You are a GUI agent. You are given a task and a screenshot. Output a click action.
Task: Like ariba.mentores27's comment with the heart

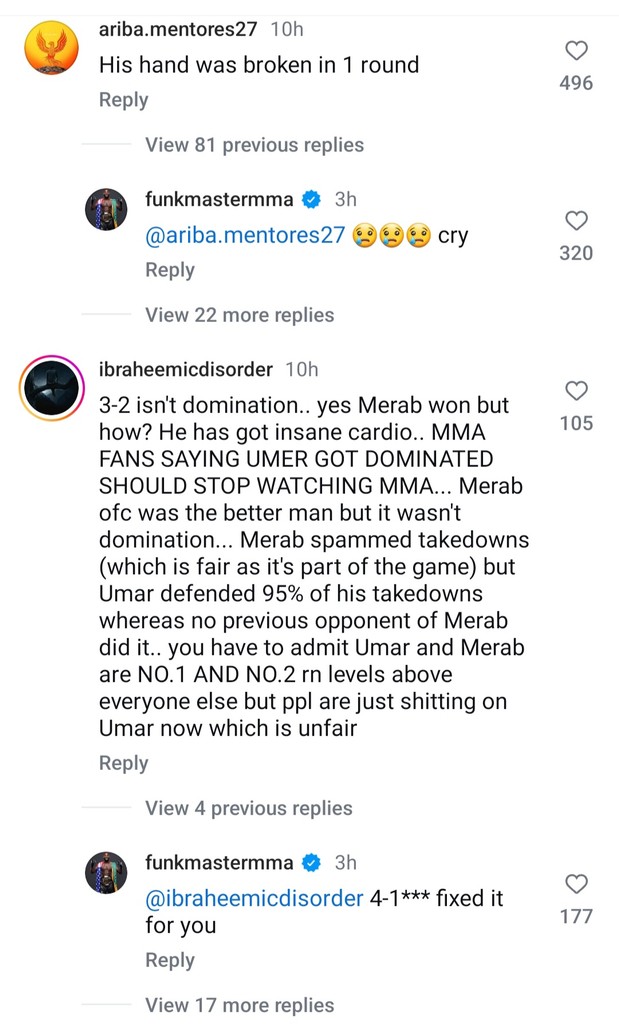click(576, 50)
